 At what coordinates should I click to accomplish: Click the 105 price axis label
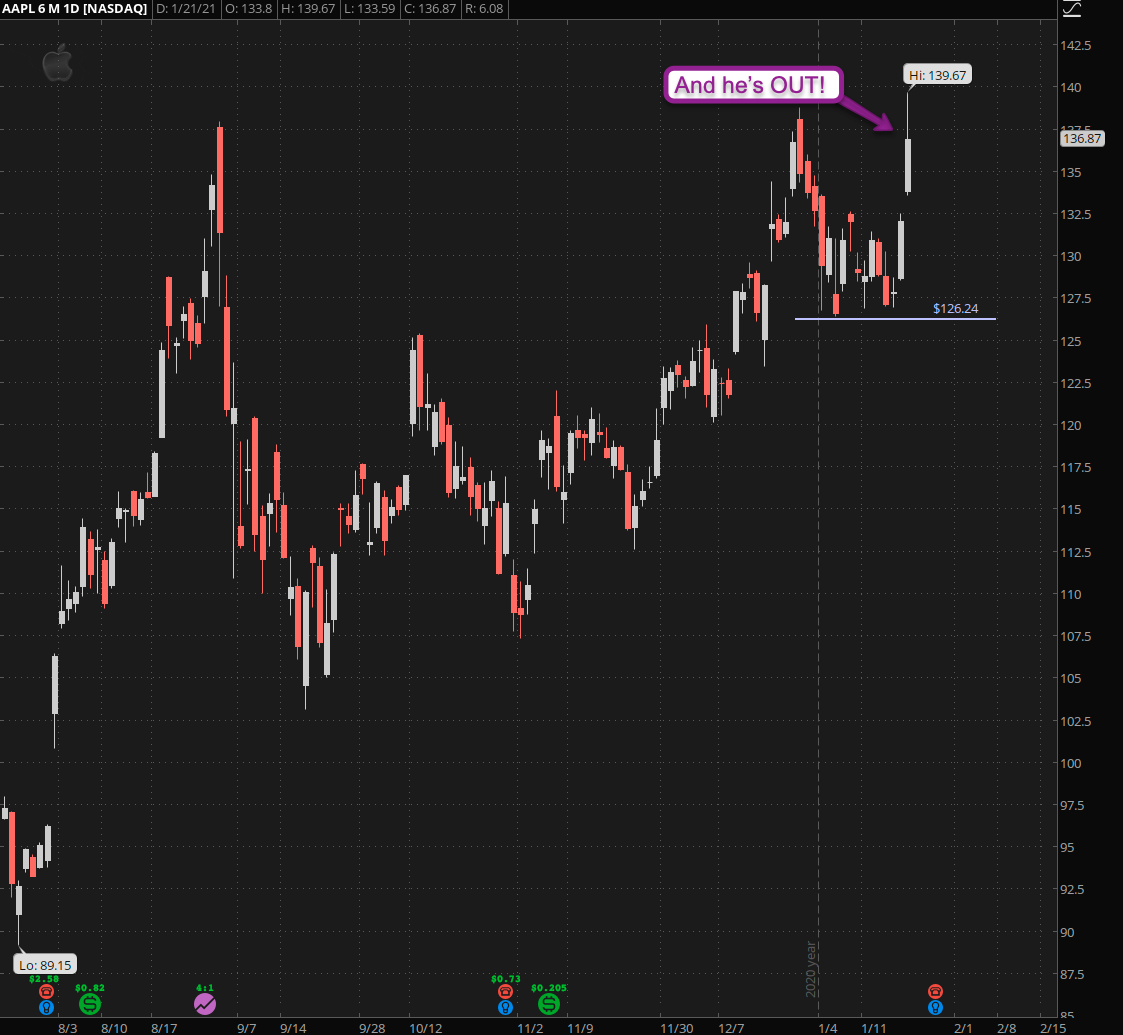pyautogui.click(x=1071, y=678)
